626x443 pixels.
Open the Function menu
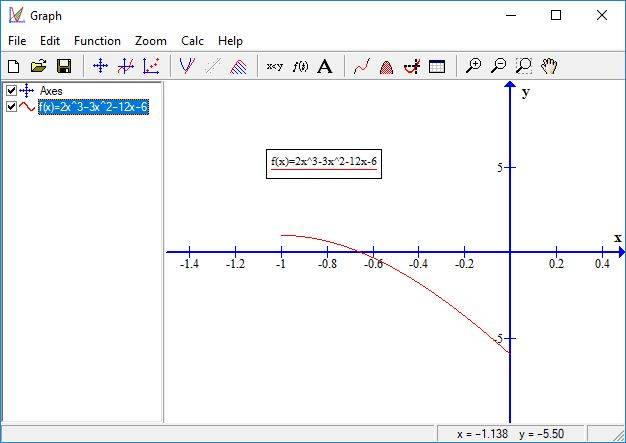click(x=97, y=41)
